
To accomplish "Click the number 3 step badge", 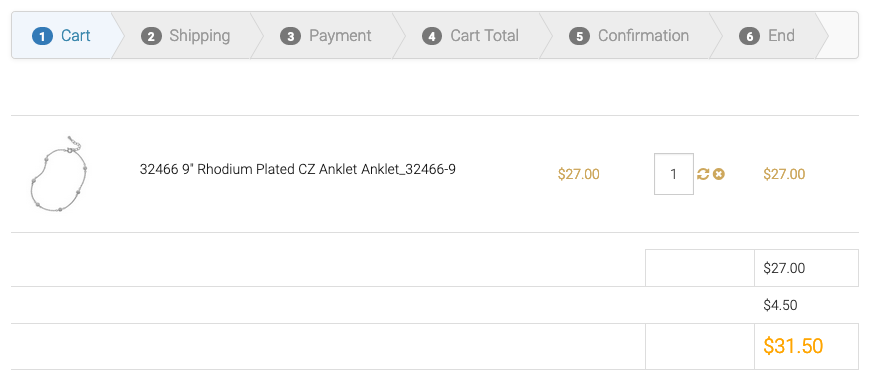I will (291, 36).
